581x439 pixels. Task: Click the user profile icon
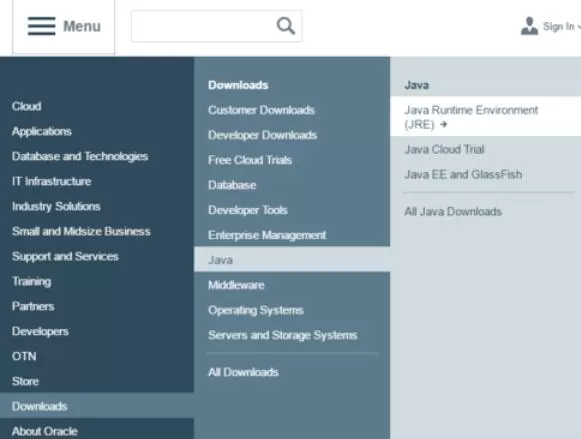[529, 26]
